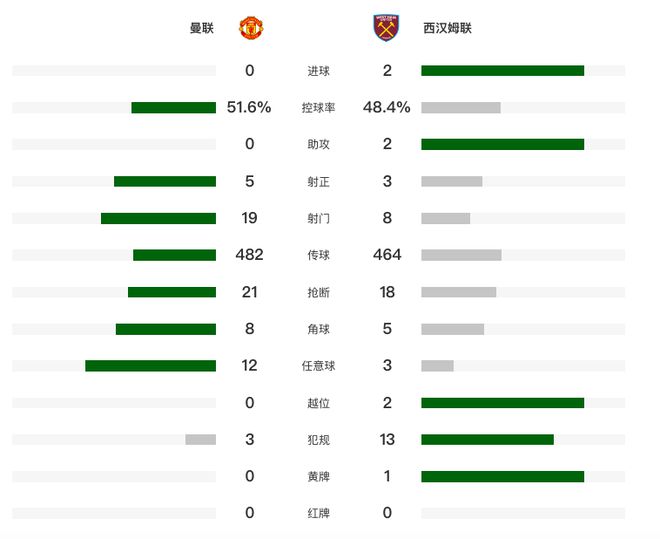
Task: Click Manchester United's 任意球 green bar
Action: 150,366
